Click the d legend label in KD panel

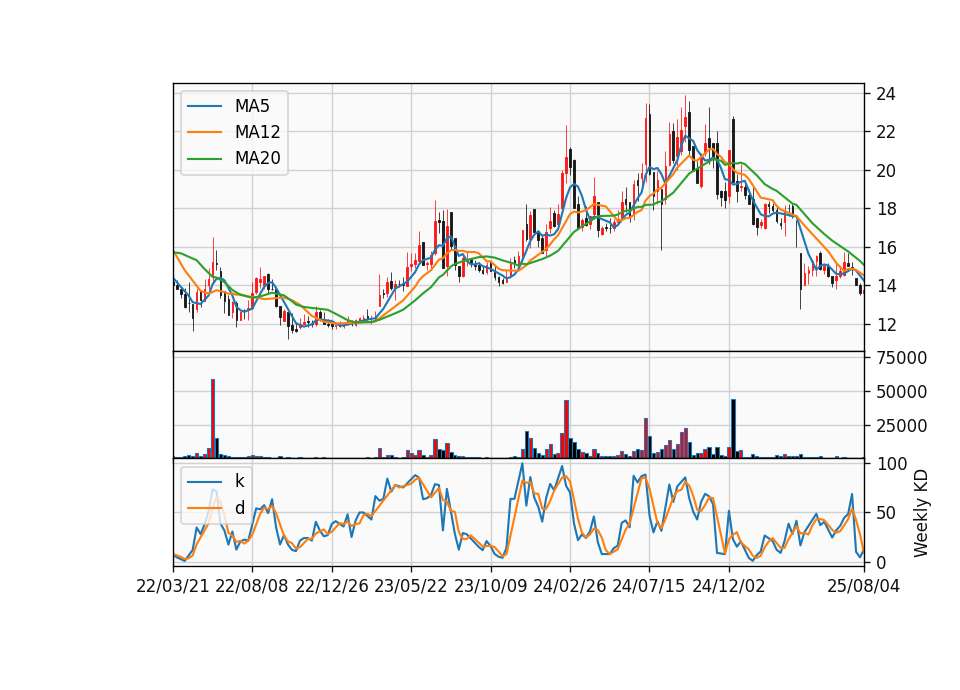tap(239, 508)
